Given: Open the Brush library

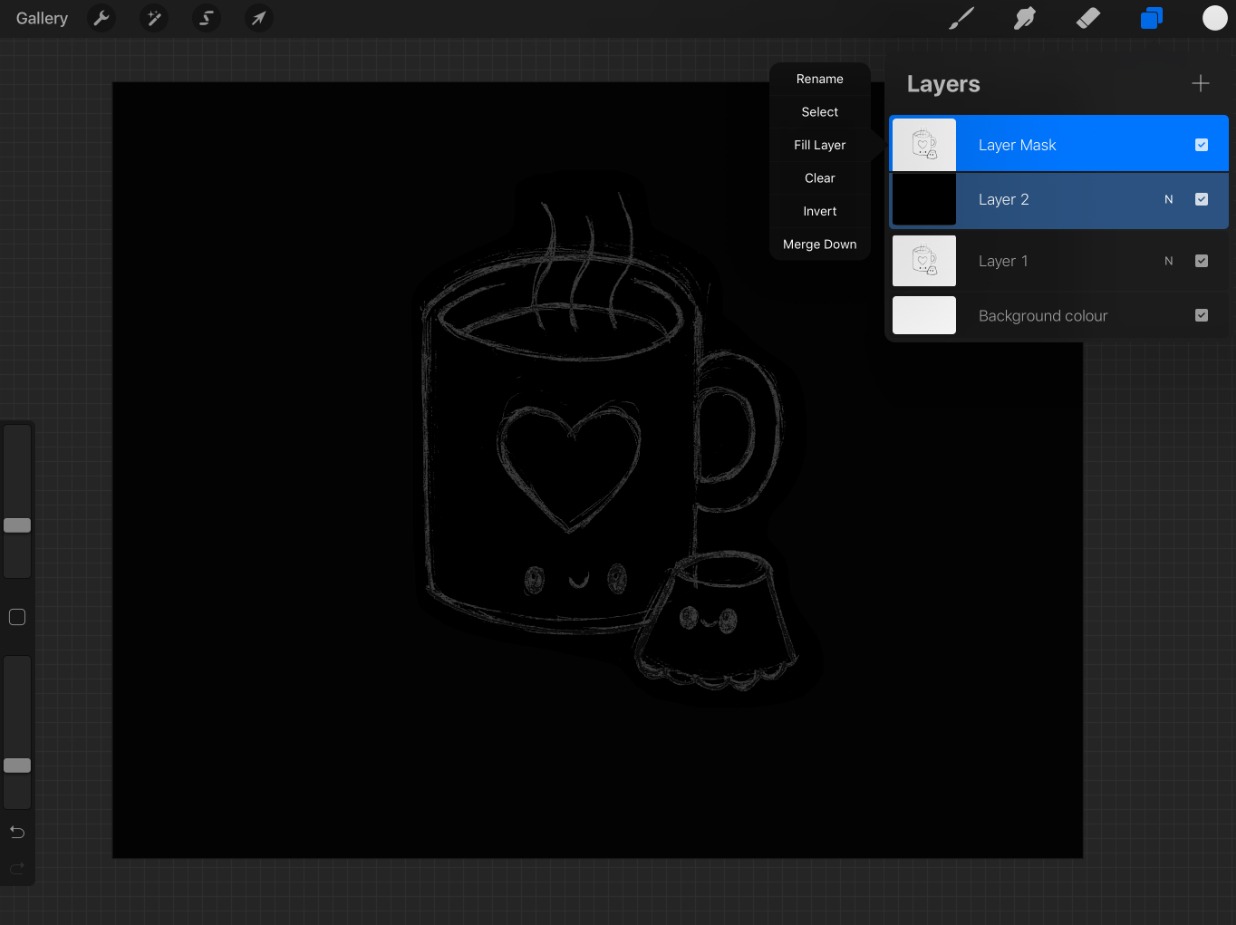Looking at the screenshot, I should tap(961, 17).
